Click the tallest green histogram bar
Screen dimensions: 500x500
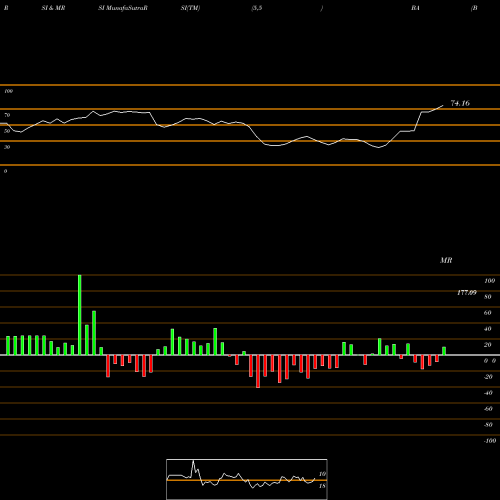(79, 315)
